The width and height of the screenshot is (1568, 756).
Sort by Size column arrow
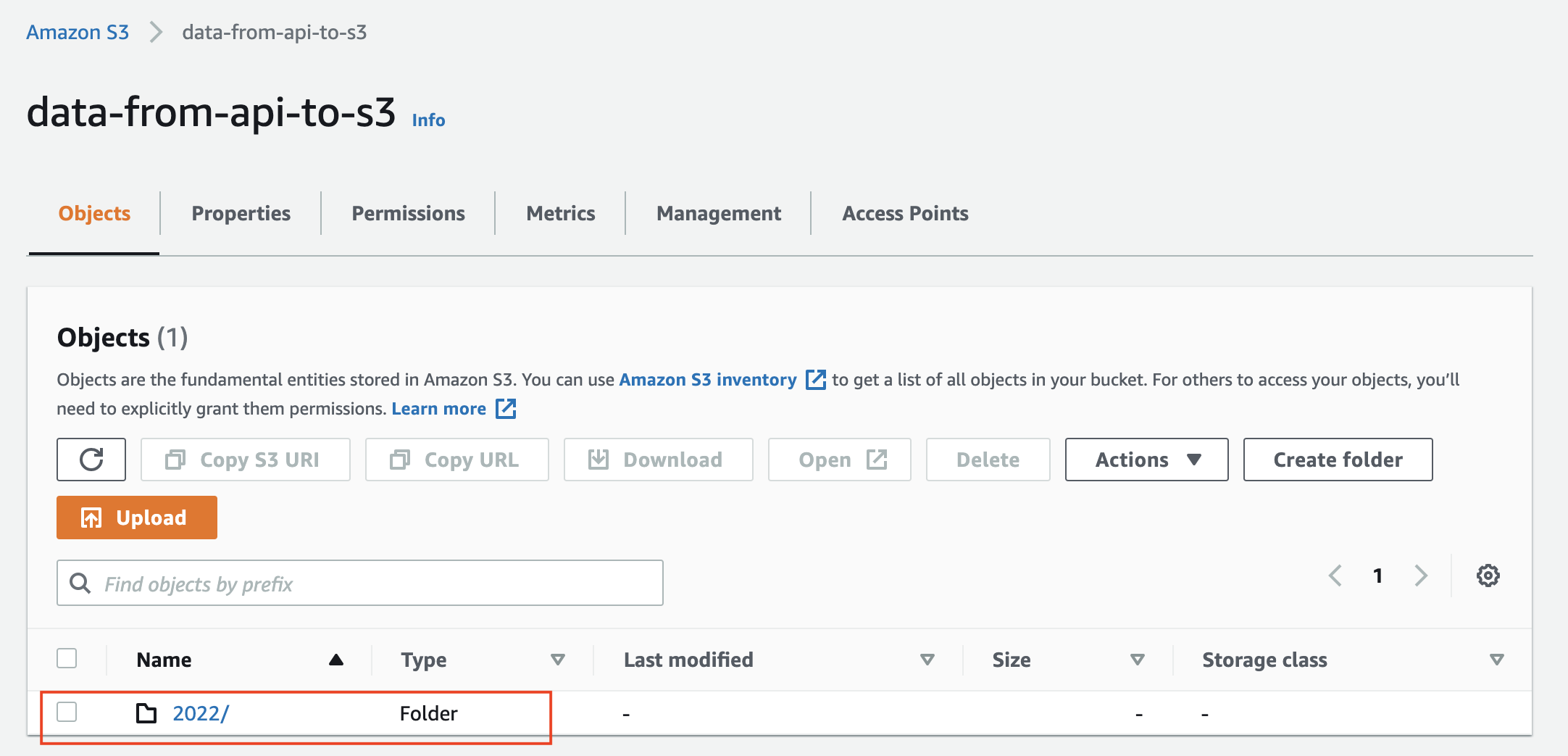pyautogui.click(x=1137, y=660)
